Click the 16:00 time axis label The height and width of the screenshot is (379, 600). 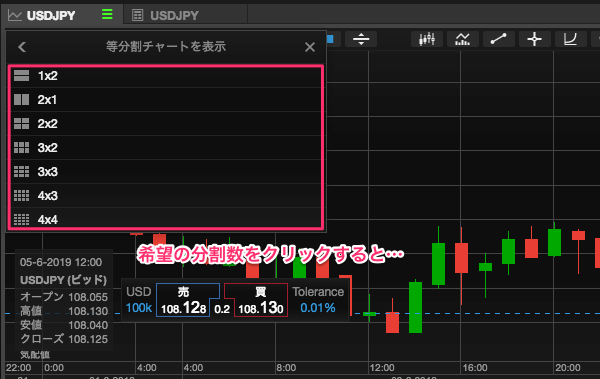475,368
